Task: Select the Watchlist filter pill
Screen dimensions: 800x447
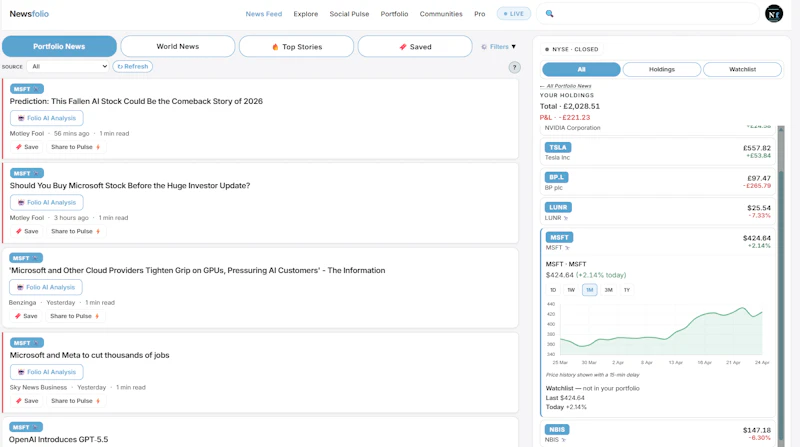Action: click(742, 69)
